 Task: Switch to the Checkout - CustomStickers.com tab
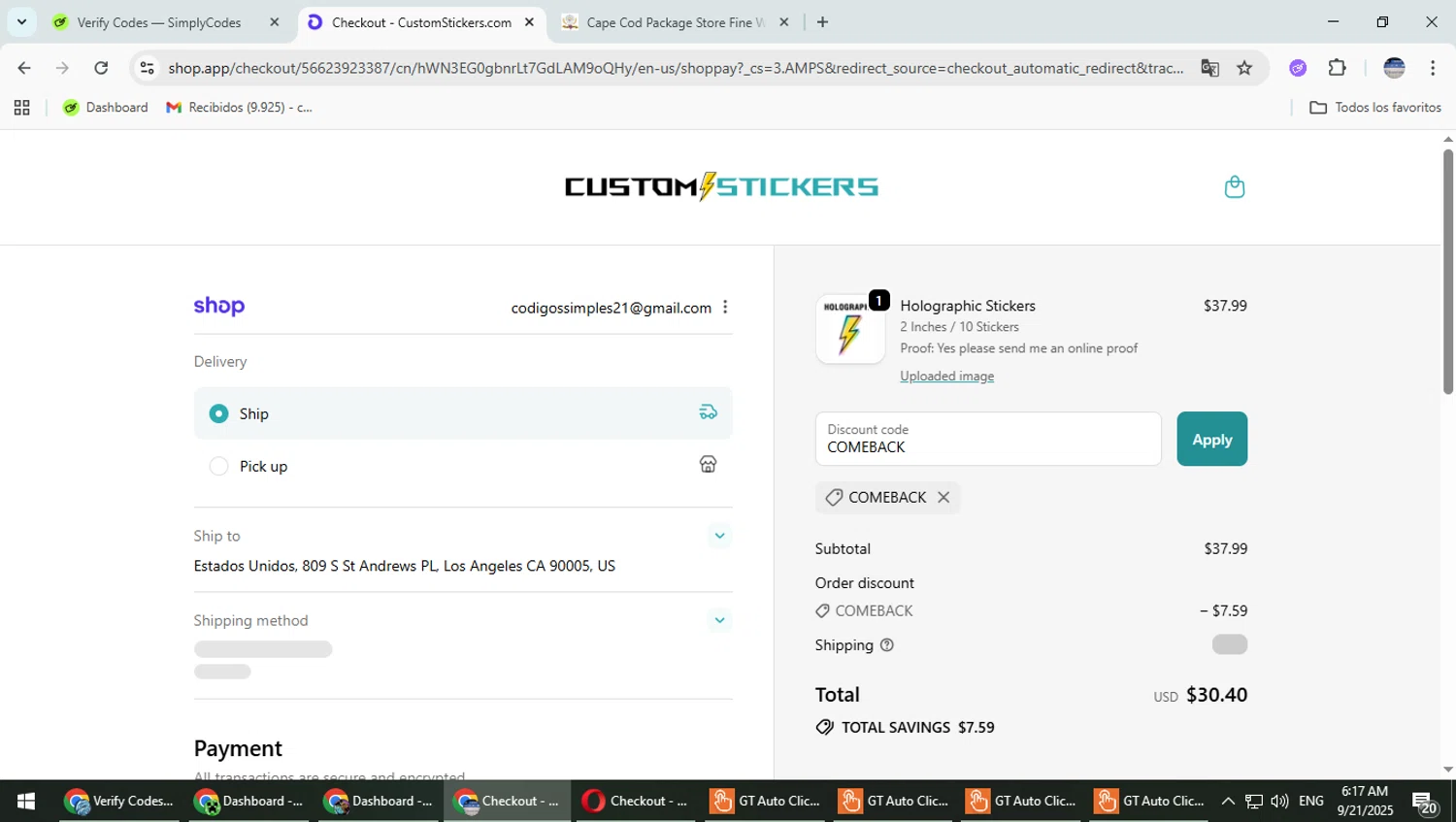pos(421,22)
